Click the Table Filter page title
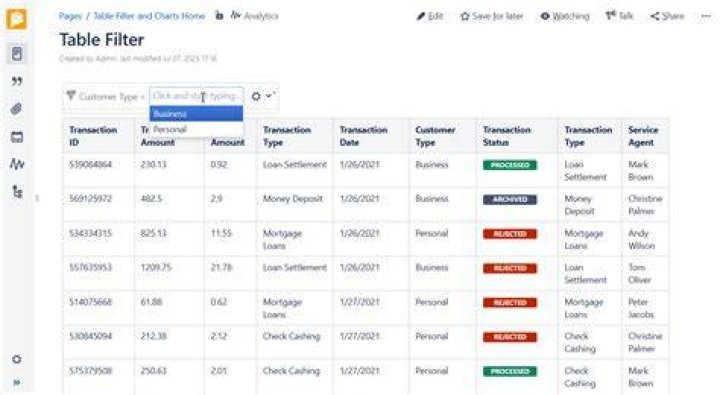This screenshot has width=720, height=395. 102,40
